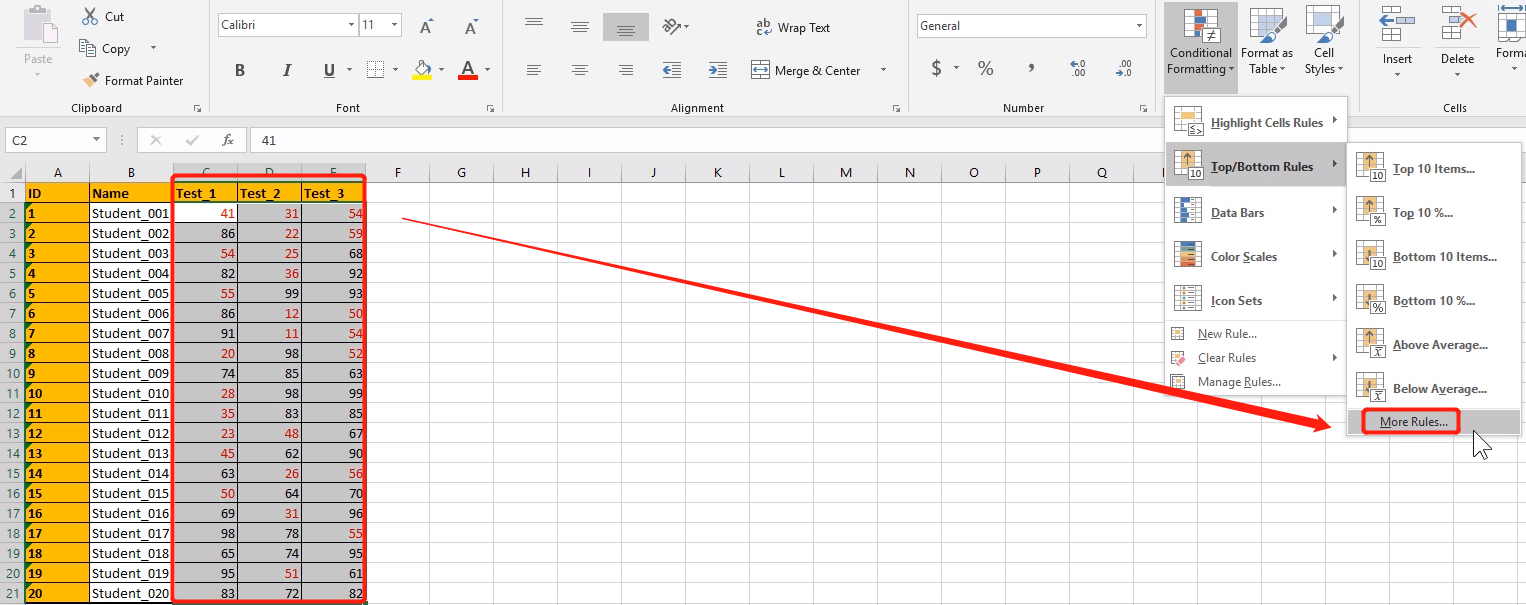Apply Comma Style format

1031,68
